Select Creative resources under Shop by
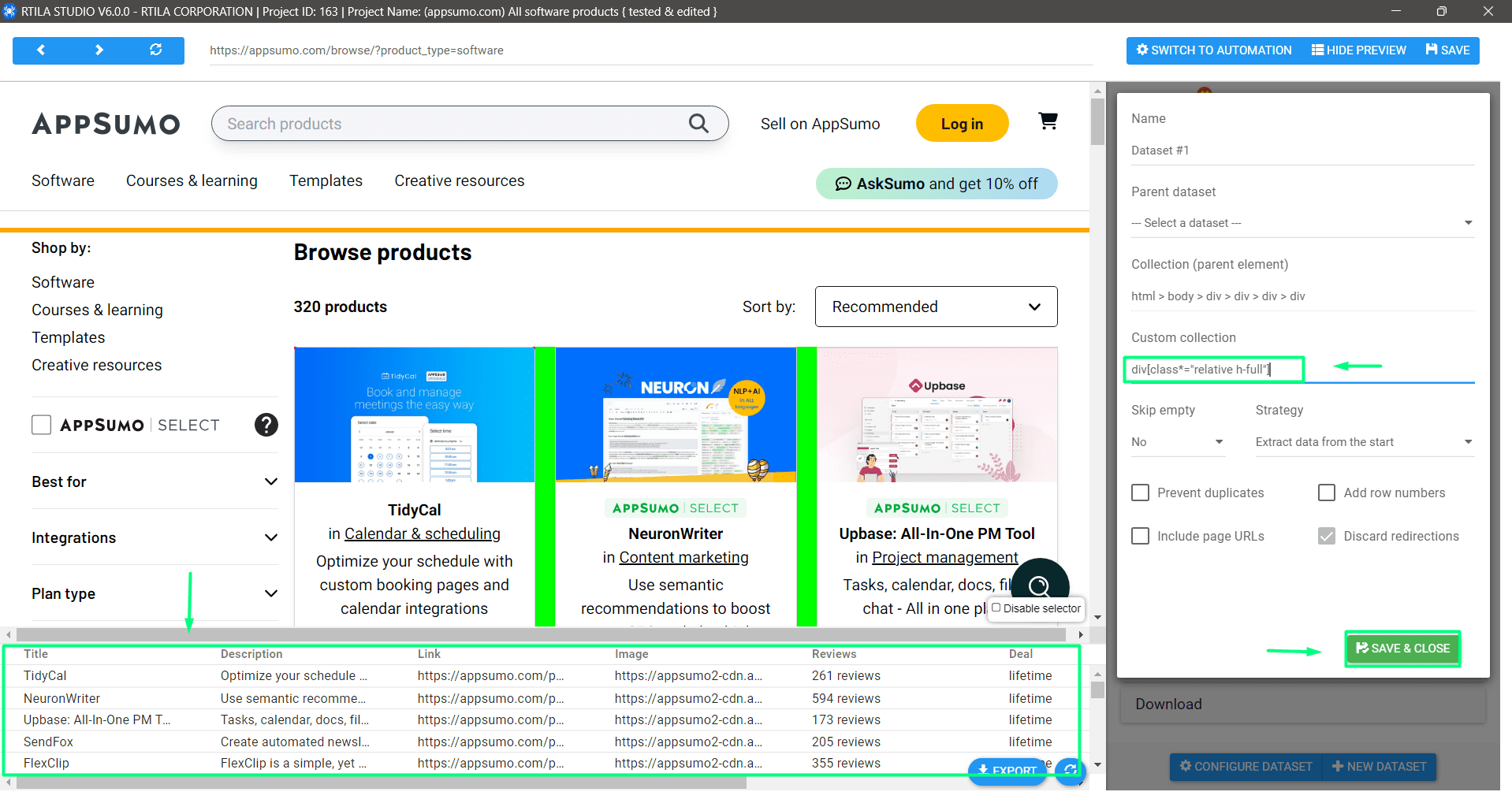The width and height of the screenshot is (1512, 803). (96, 365)
